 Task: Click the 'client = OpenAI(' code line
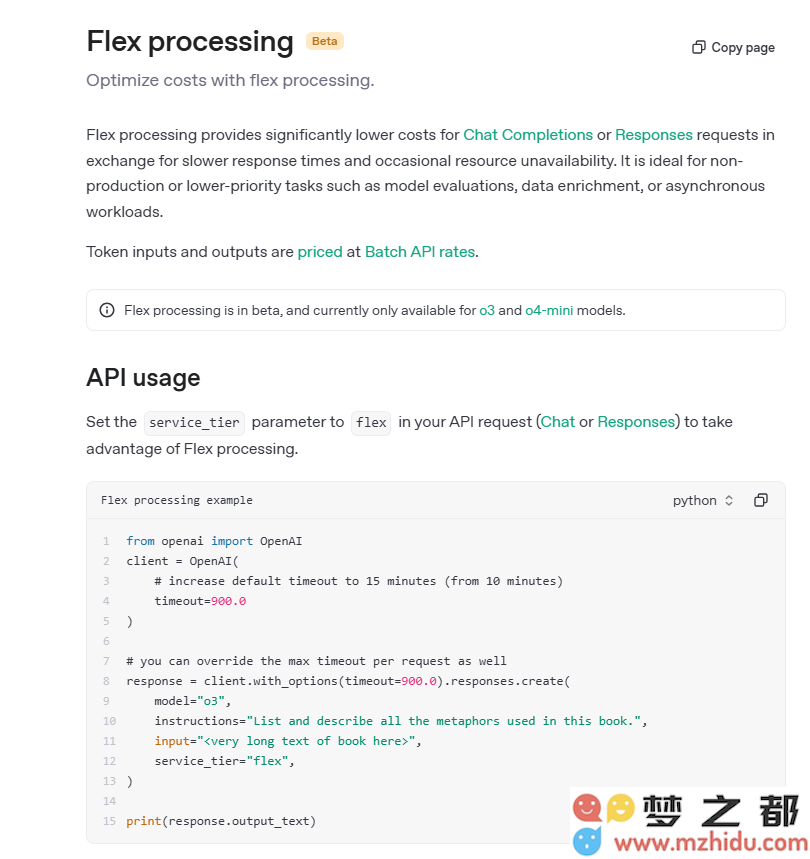pos(182,561)
